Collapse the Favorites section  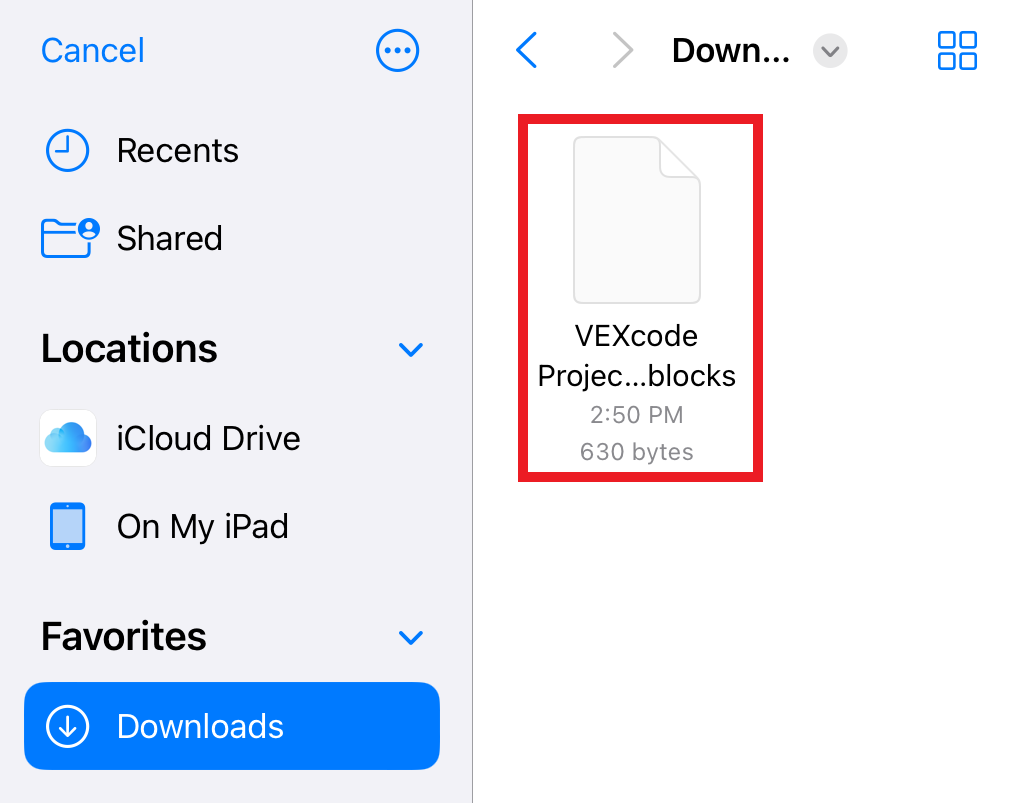pos(411,637)
